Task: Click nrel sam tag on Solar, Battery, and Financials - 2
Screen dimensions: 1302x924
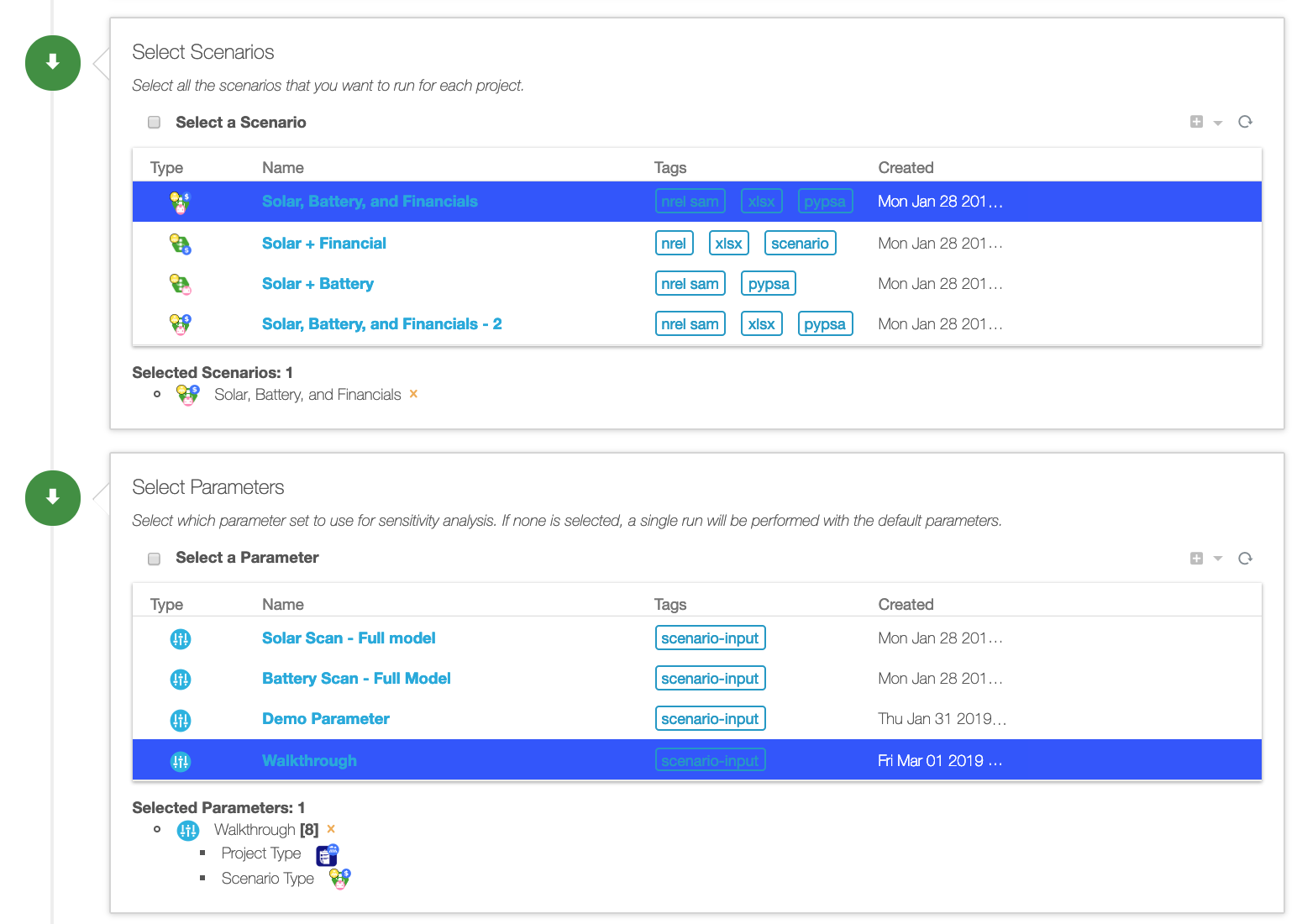Action: pos(690,324)
